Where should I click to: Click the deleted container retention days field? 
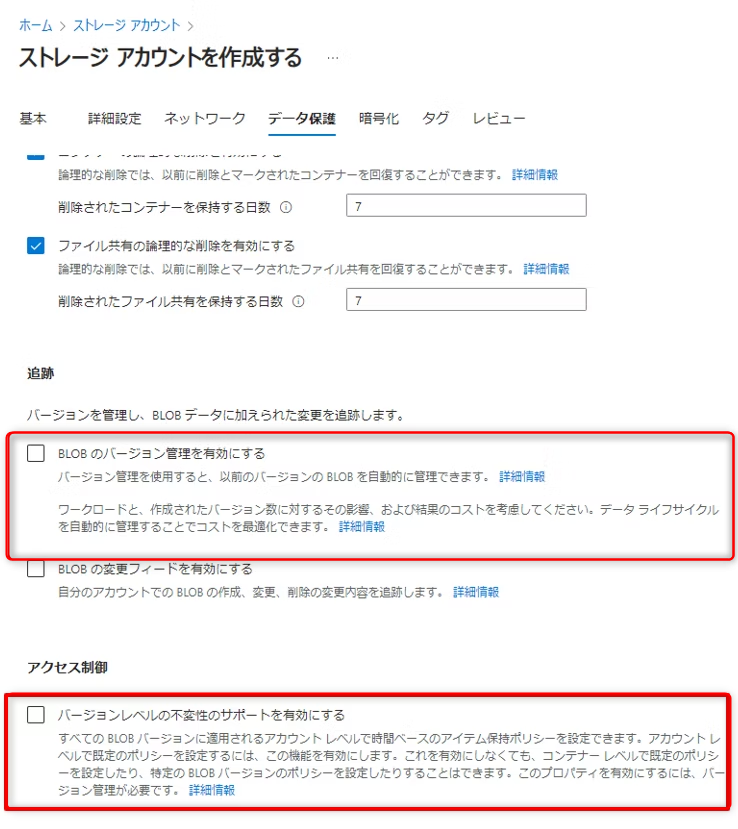(x=466, y=206)
